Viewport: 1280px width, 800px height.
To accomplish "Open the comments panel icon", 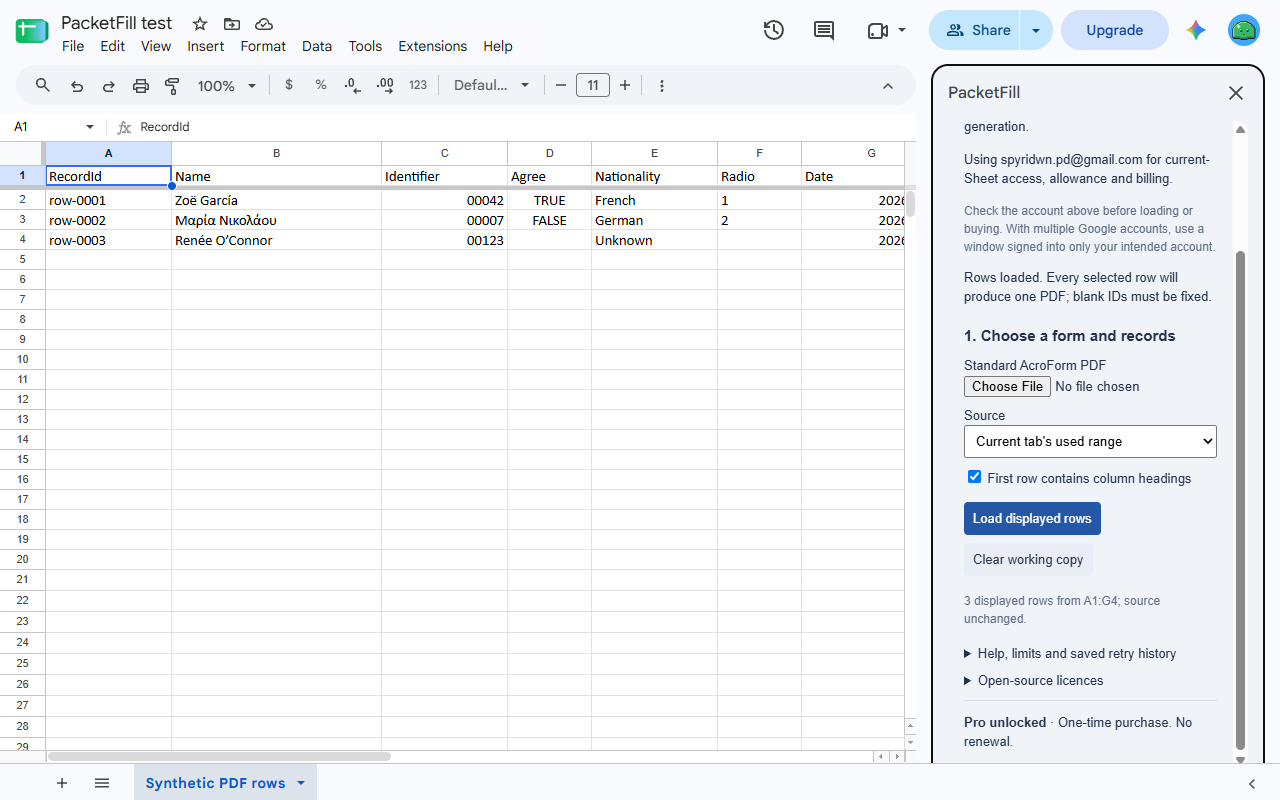I will point(824,30).
